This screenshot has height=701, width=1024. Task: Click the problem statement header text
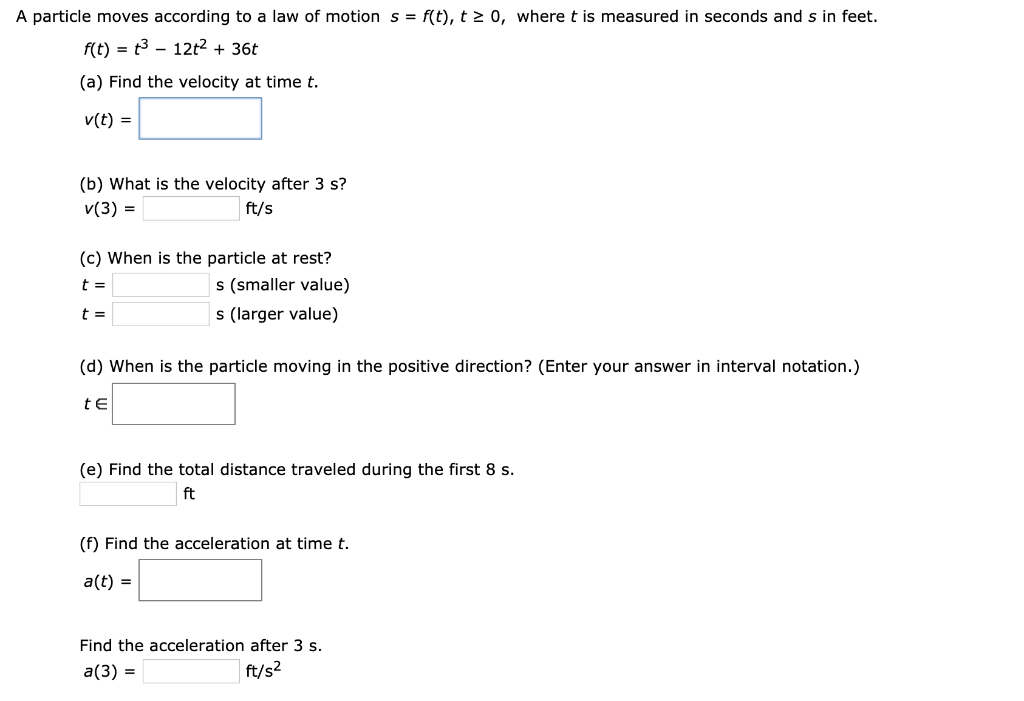[447, 16]
